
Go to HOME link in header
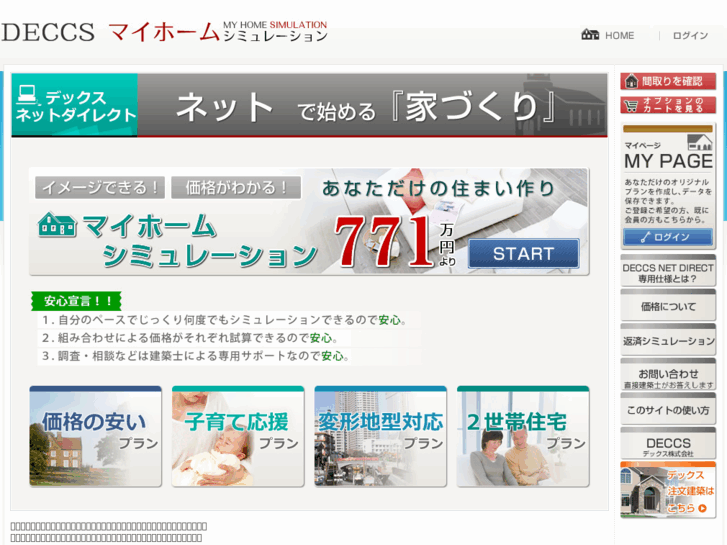click(x=619, y=35)
